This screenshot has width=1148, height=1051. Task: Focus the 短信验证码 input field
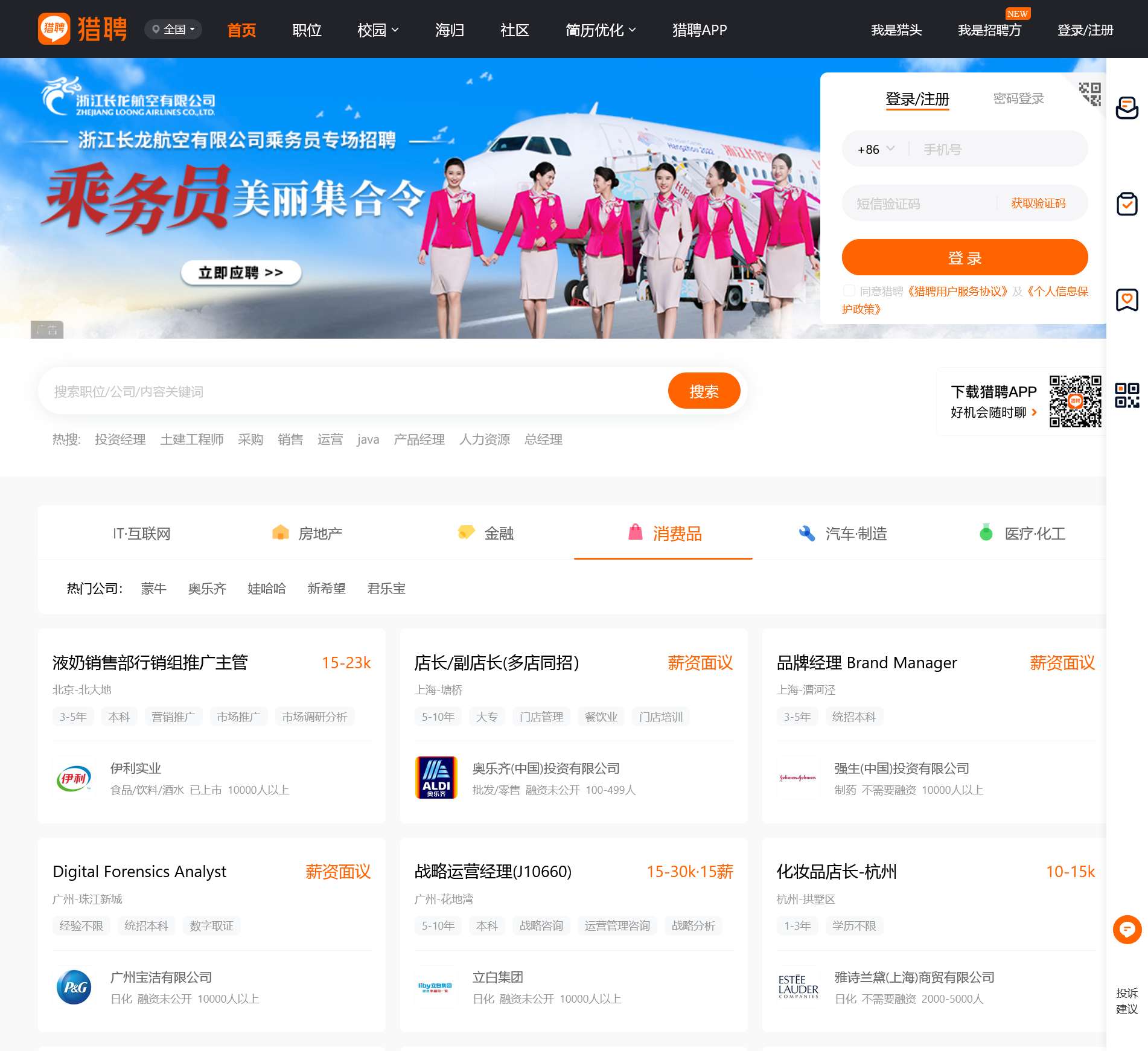coord(922,203)
